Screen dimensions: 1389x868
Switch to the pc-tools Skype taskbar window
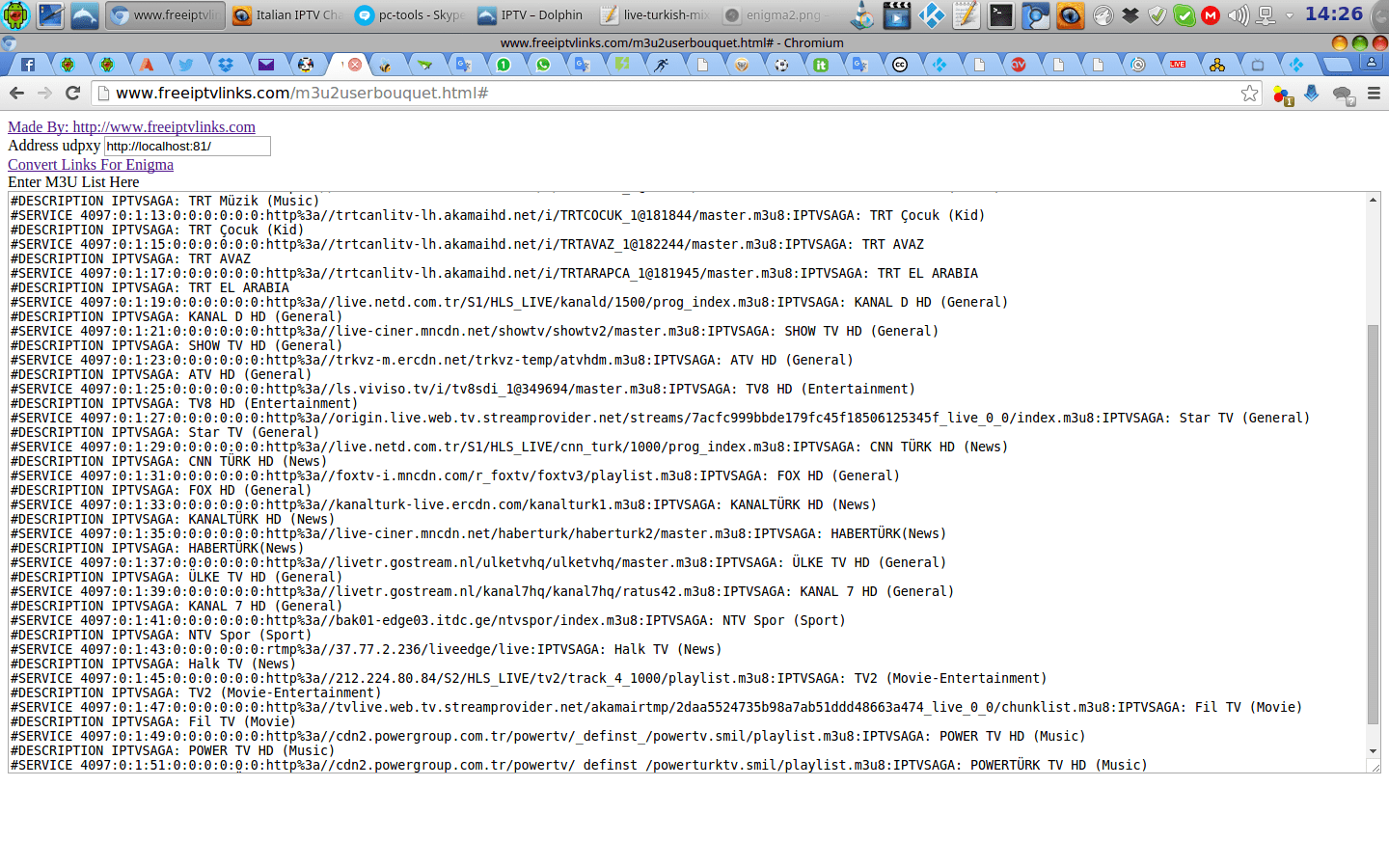pyautogui.click(x=410, y=14)
